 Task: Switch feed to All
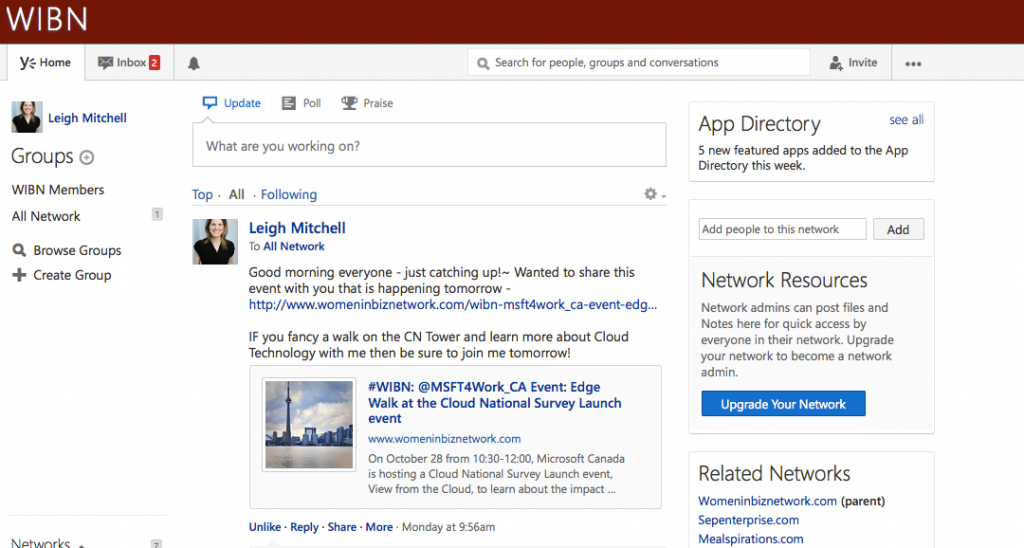coord(236,195)
